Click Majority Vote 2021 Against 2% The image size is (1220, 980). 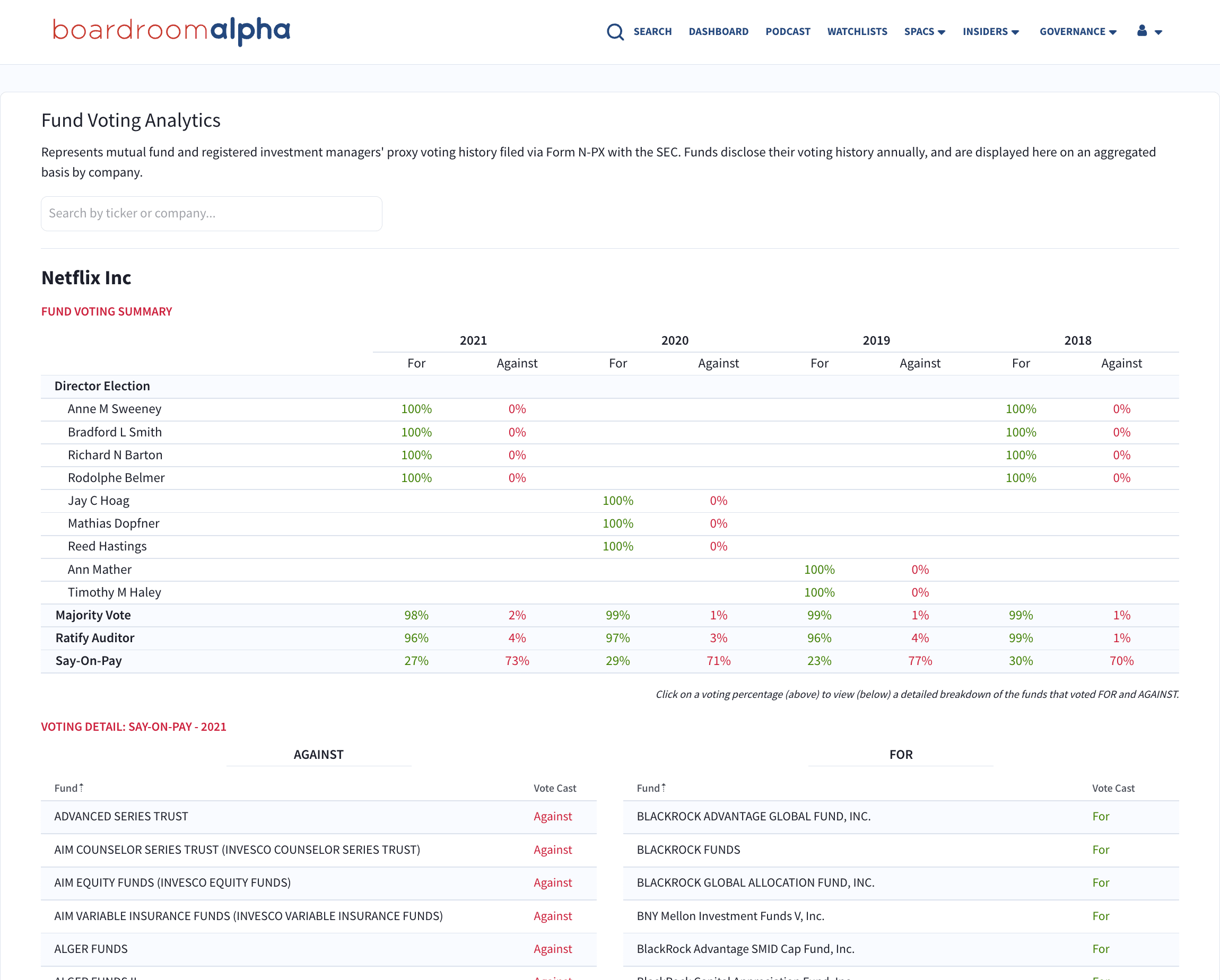click(517, 615)
